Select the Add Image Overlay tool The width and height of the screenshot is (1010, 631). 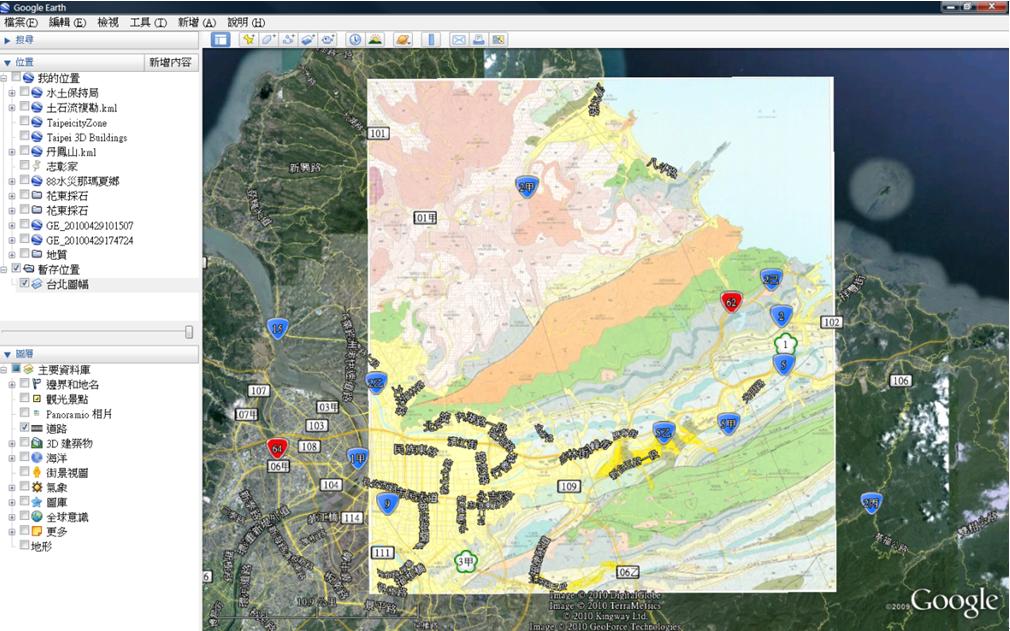[308, 39]
